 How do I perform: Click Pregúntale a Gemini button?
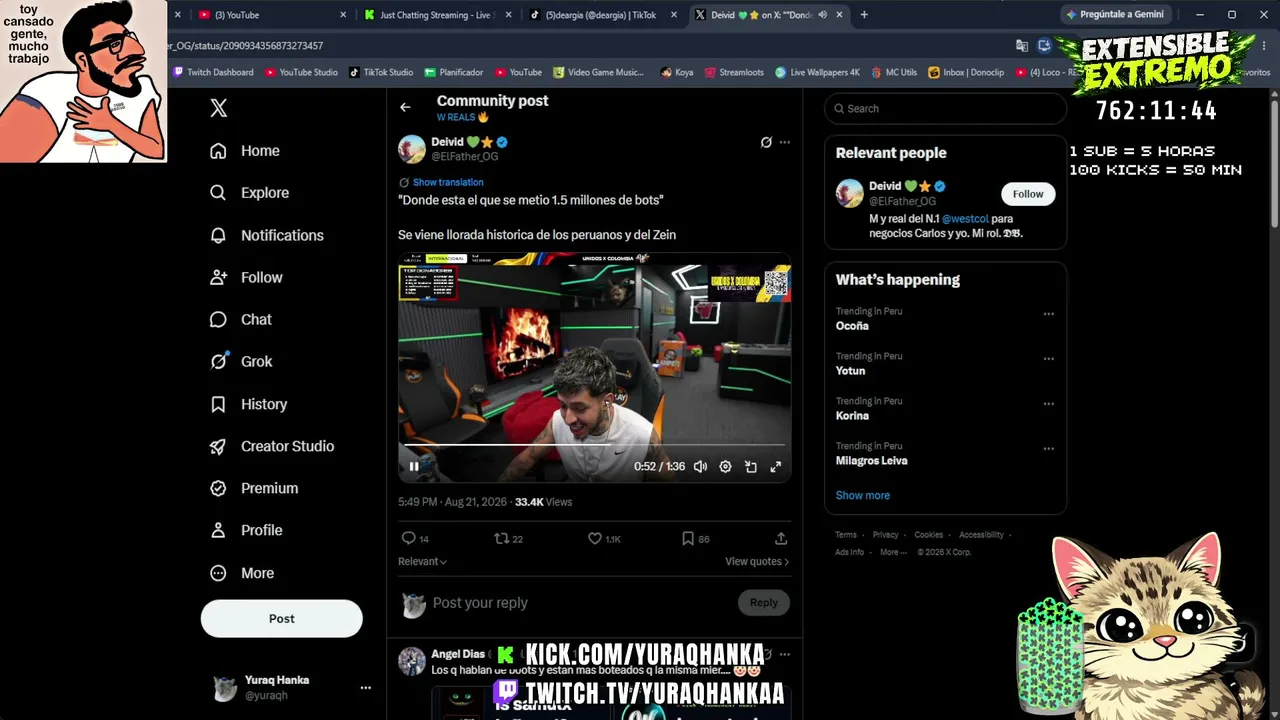click(1115, 15)
